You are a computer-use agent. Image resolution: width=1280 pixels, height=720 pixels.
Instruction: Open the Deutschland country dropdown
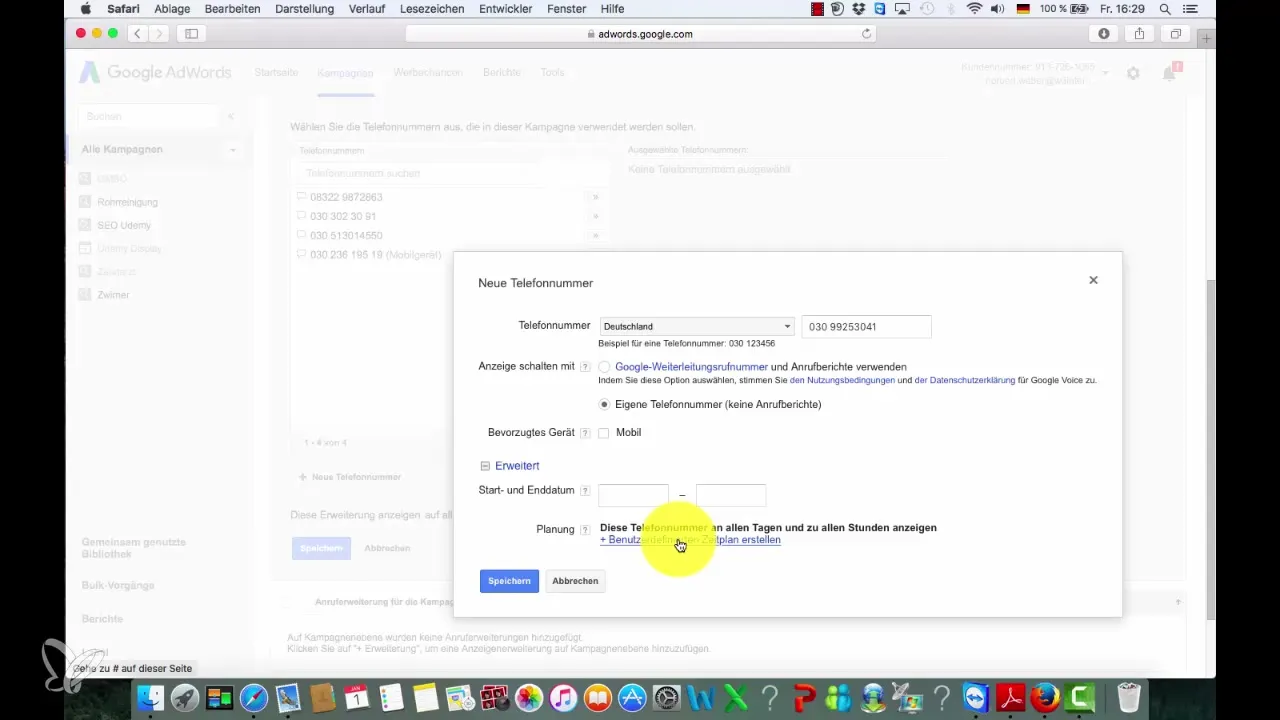tap(697, 326)
